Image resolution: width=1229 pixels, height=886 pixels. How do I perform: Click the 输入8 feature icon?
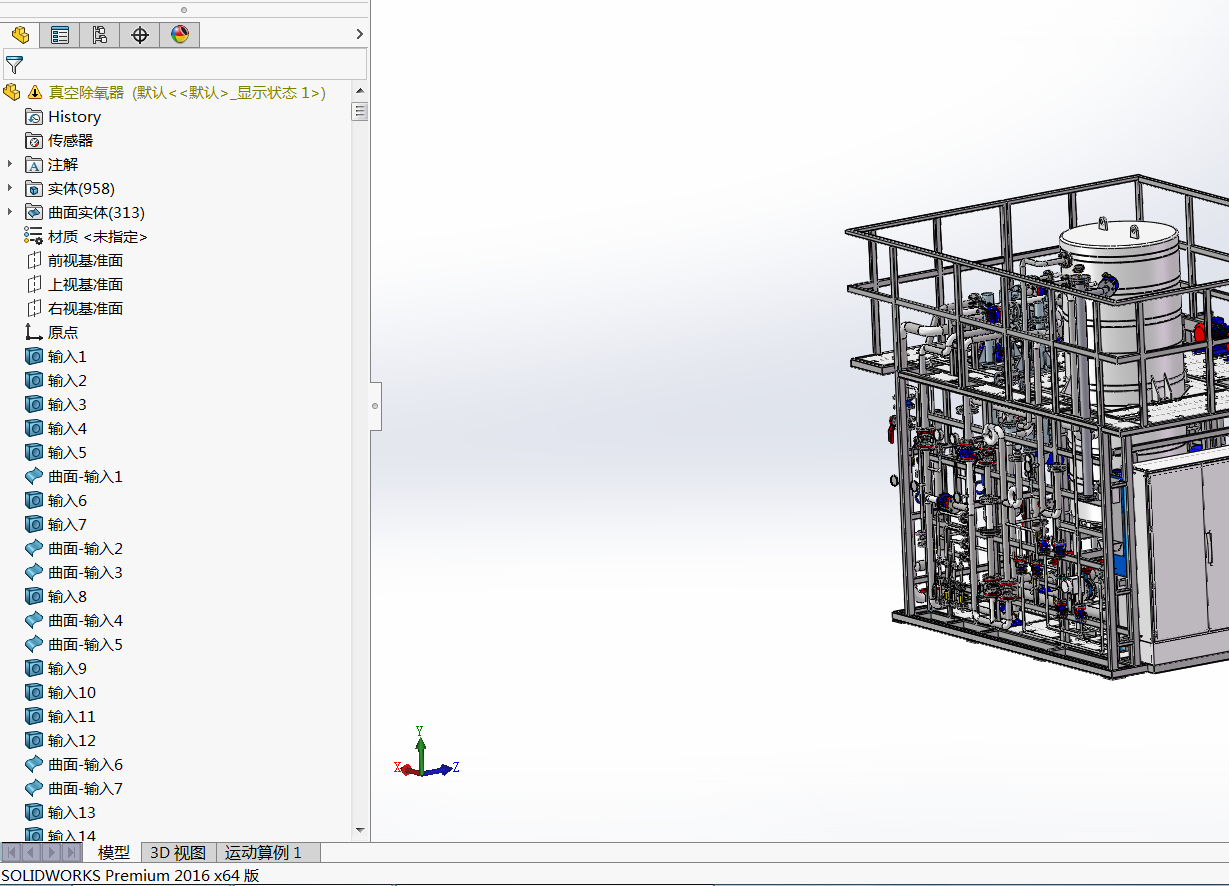click(34, 597)
